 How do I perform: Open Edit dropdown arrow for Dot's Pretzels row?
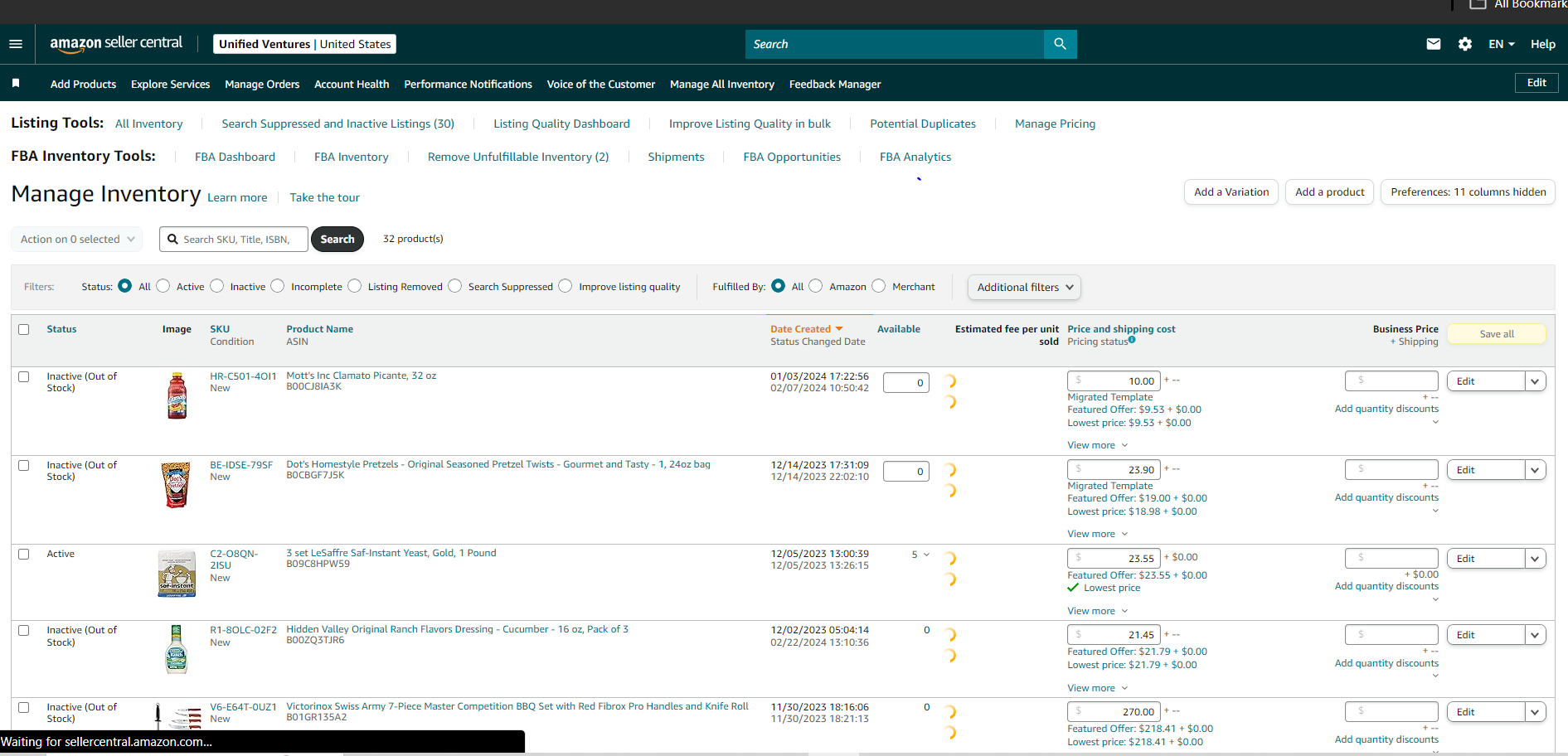1536,470
